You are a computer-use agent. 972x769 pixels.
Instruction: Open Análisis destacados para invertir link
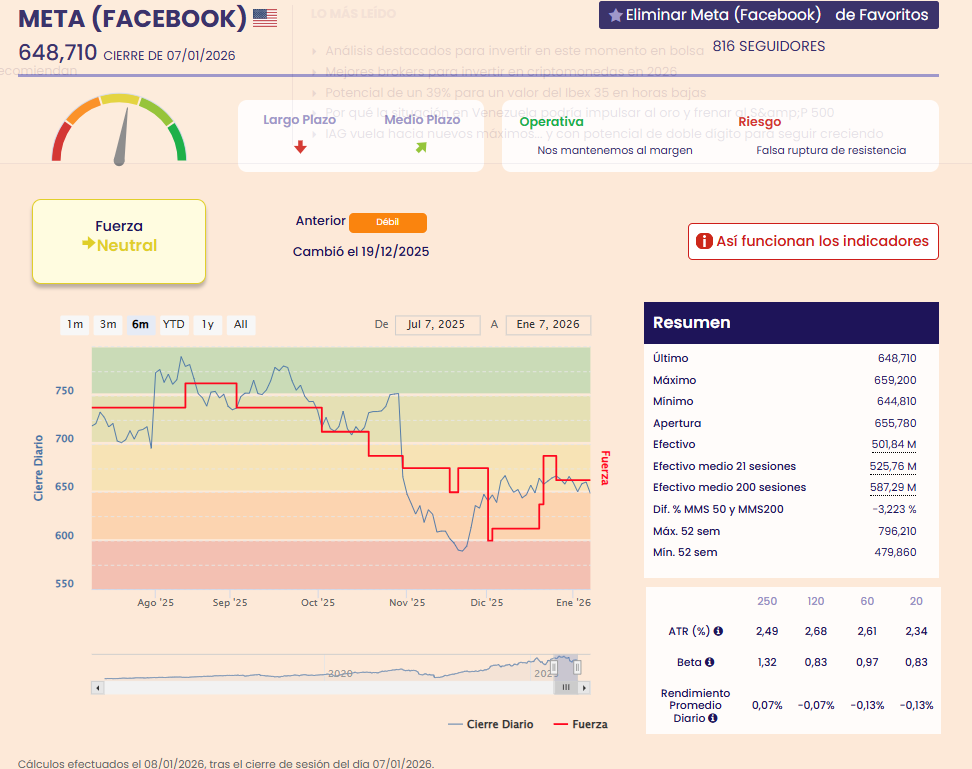pyautogui.click(x=515, y=50)
